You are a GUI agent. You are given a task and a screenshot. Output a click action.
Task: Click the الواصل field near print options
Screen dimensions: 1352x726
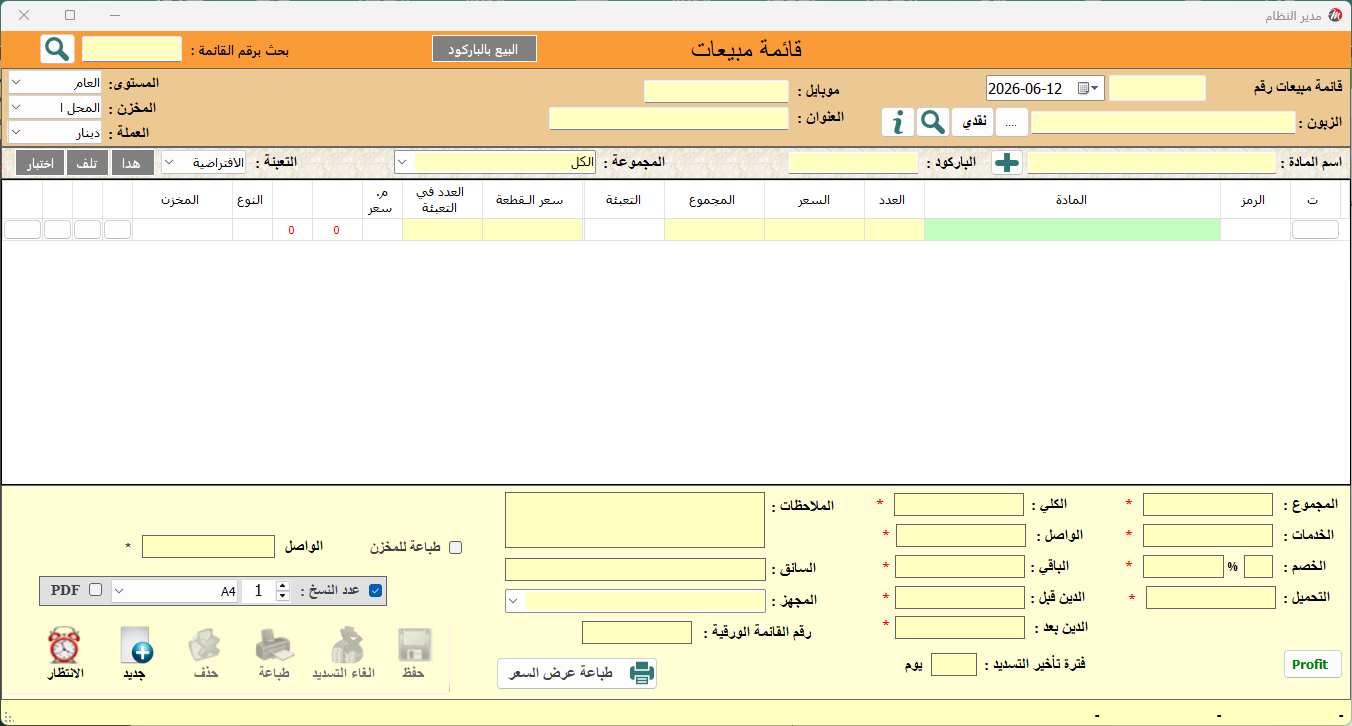click(208, 546)
